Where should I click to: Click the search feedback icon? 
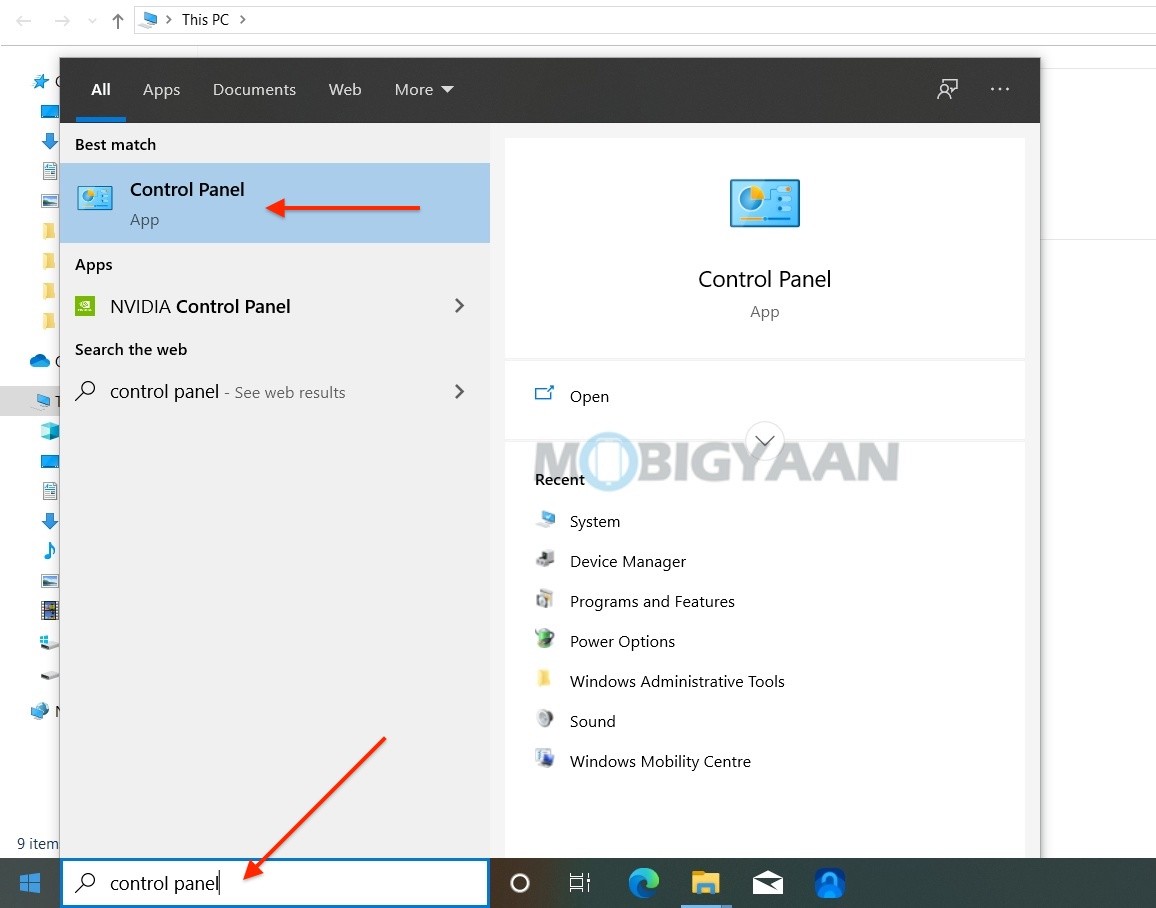[x=947, y=89]
